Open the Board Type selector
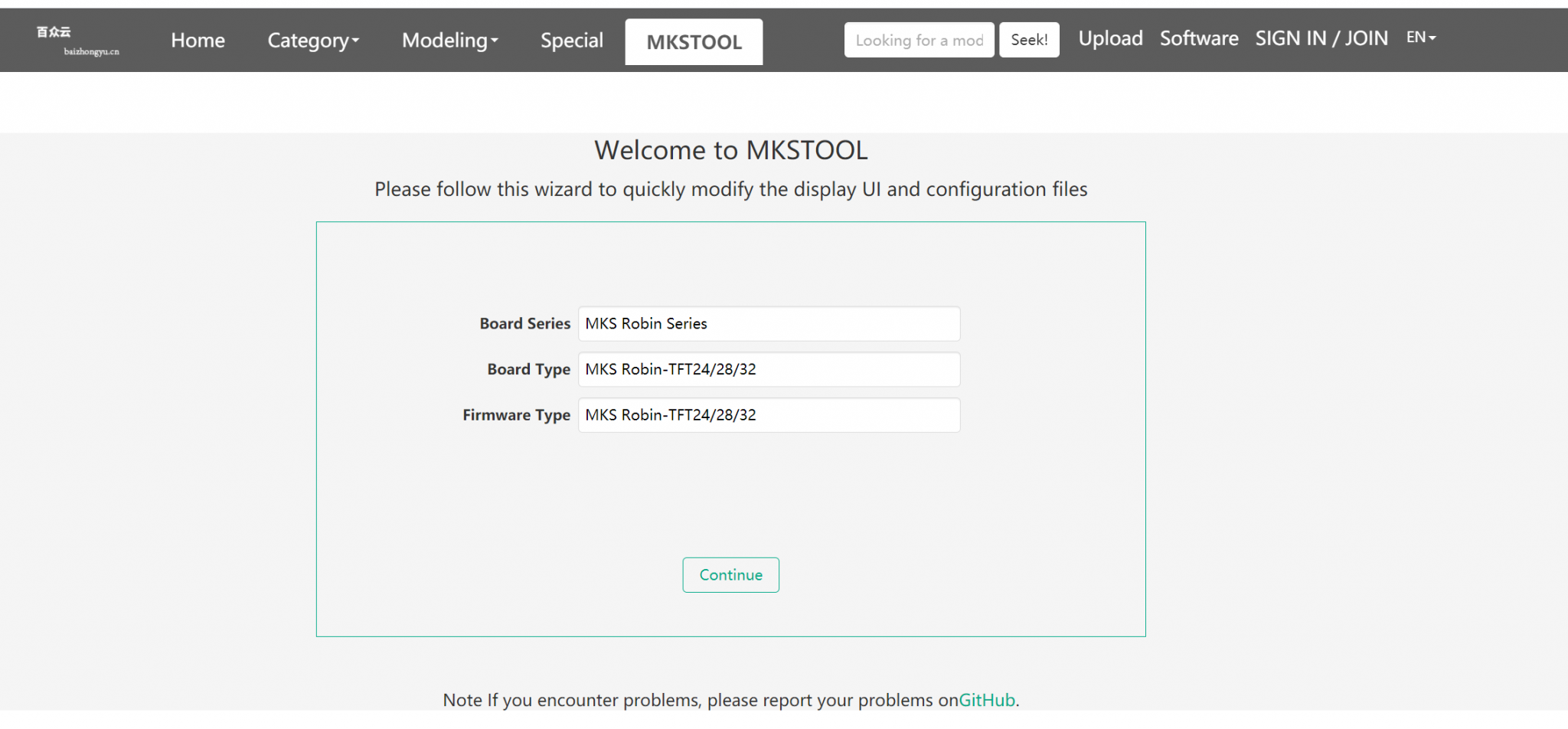Image resolution: width=1568 pixels, height=729 pixels. pyautogui.click(x=769, y=369)
